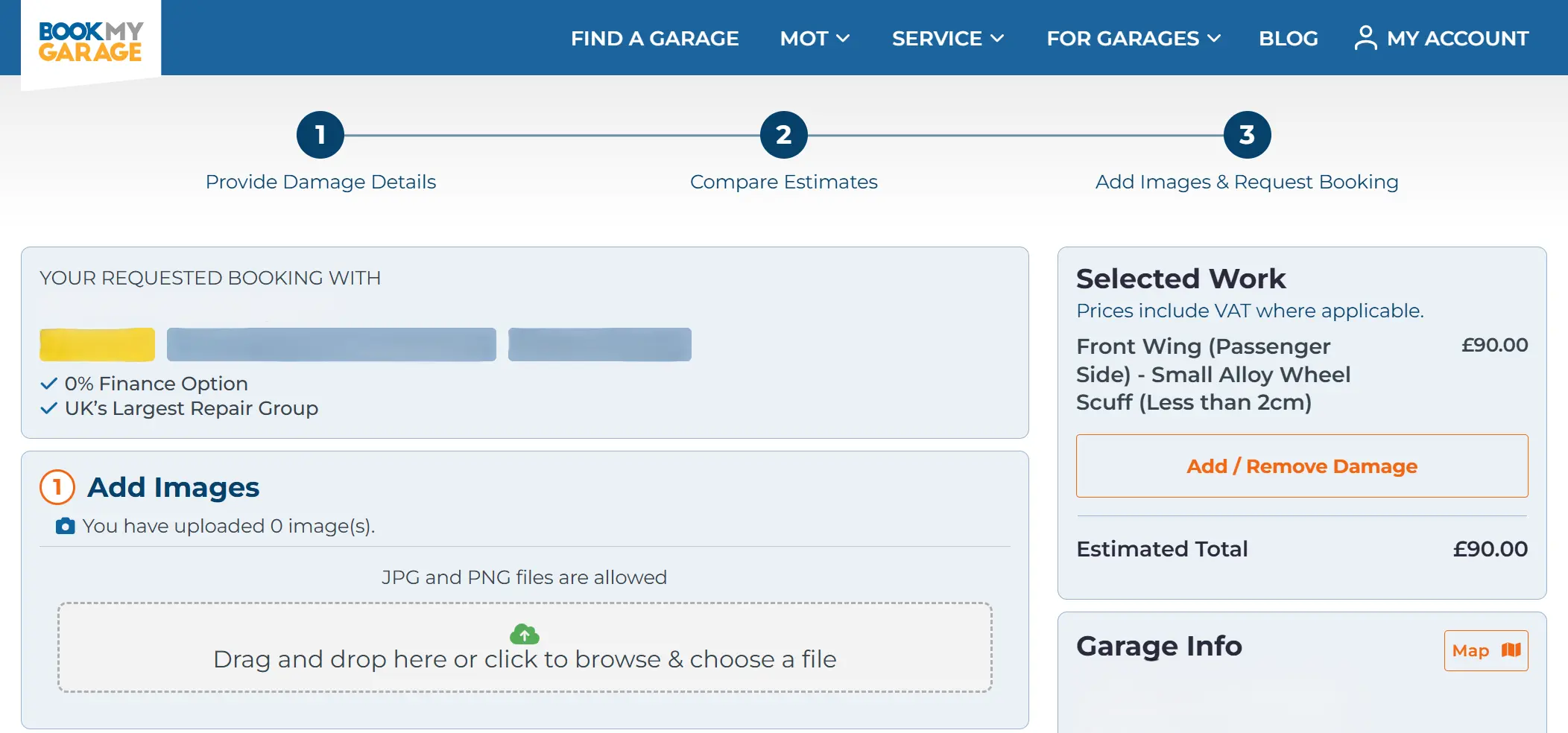Open the SERVICE dropdown
This screenshot has height=733, width=1568.
click(x=946, y=38)
